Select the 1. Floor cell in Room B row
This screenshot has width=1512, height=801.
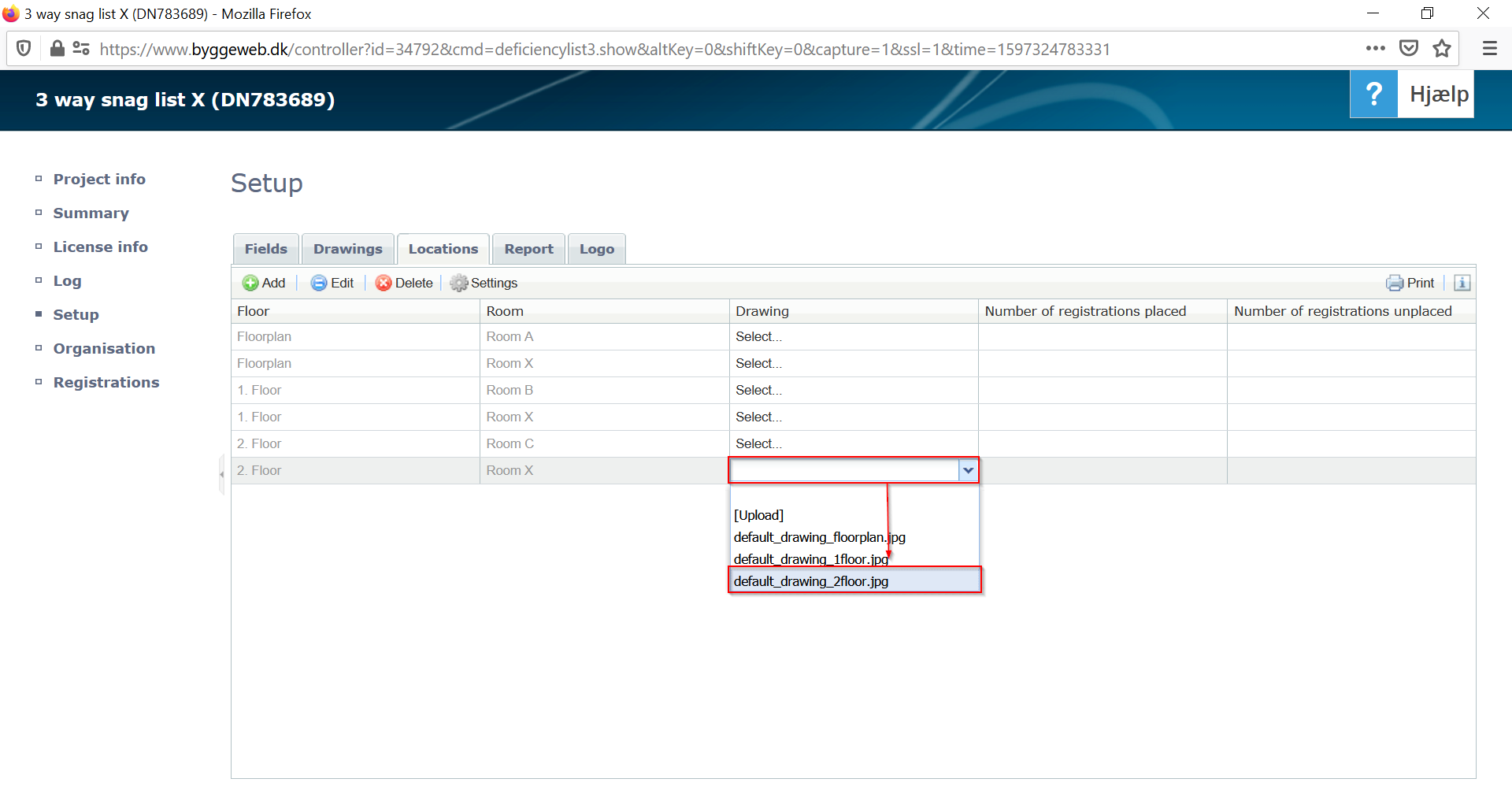coord(355,391)
